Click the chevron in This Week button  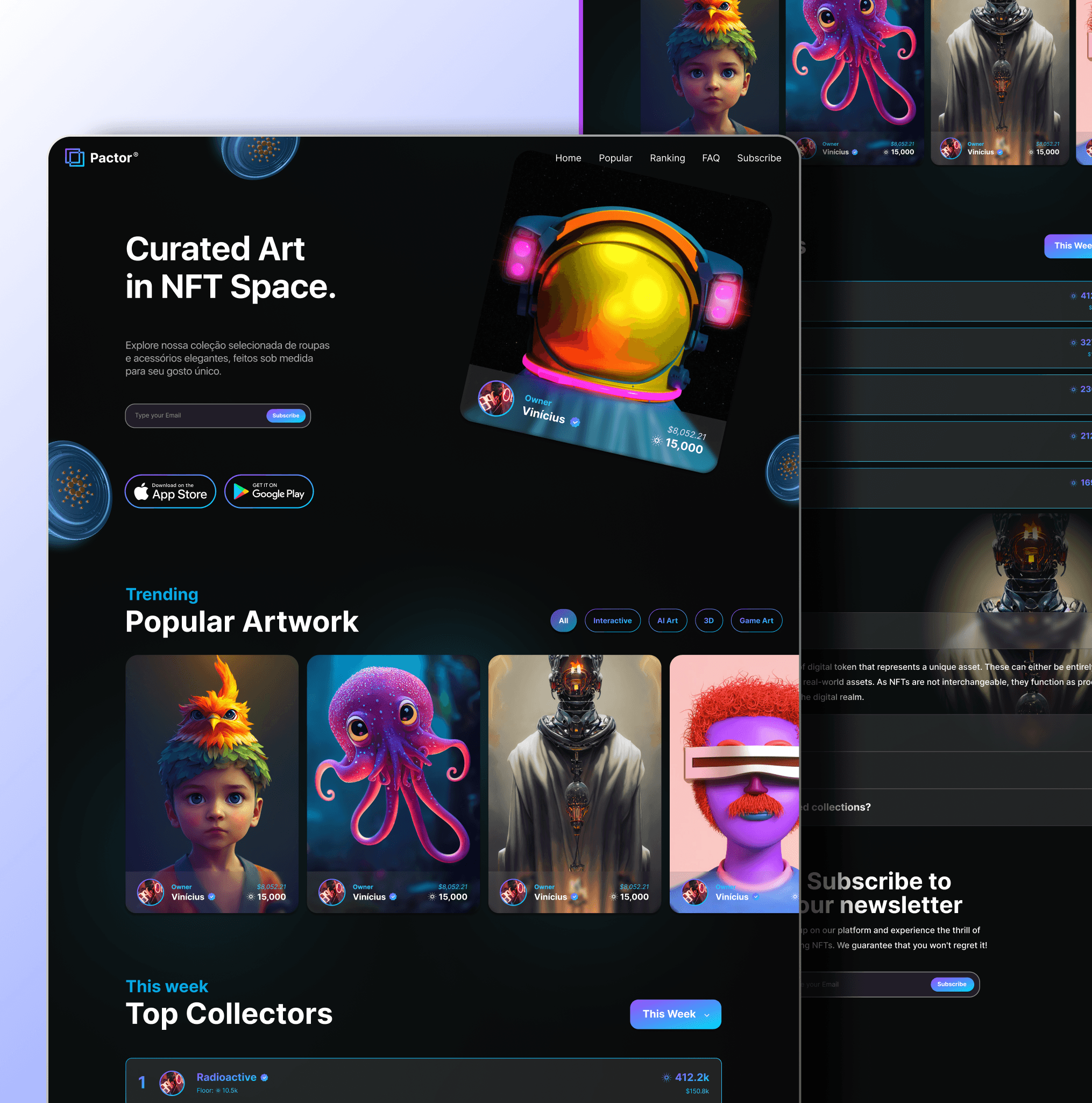point(707,1015)
